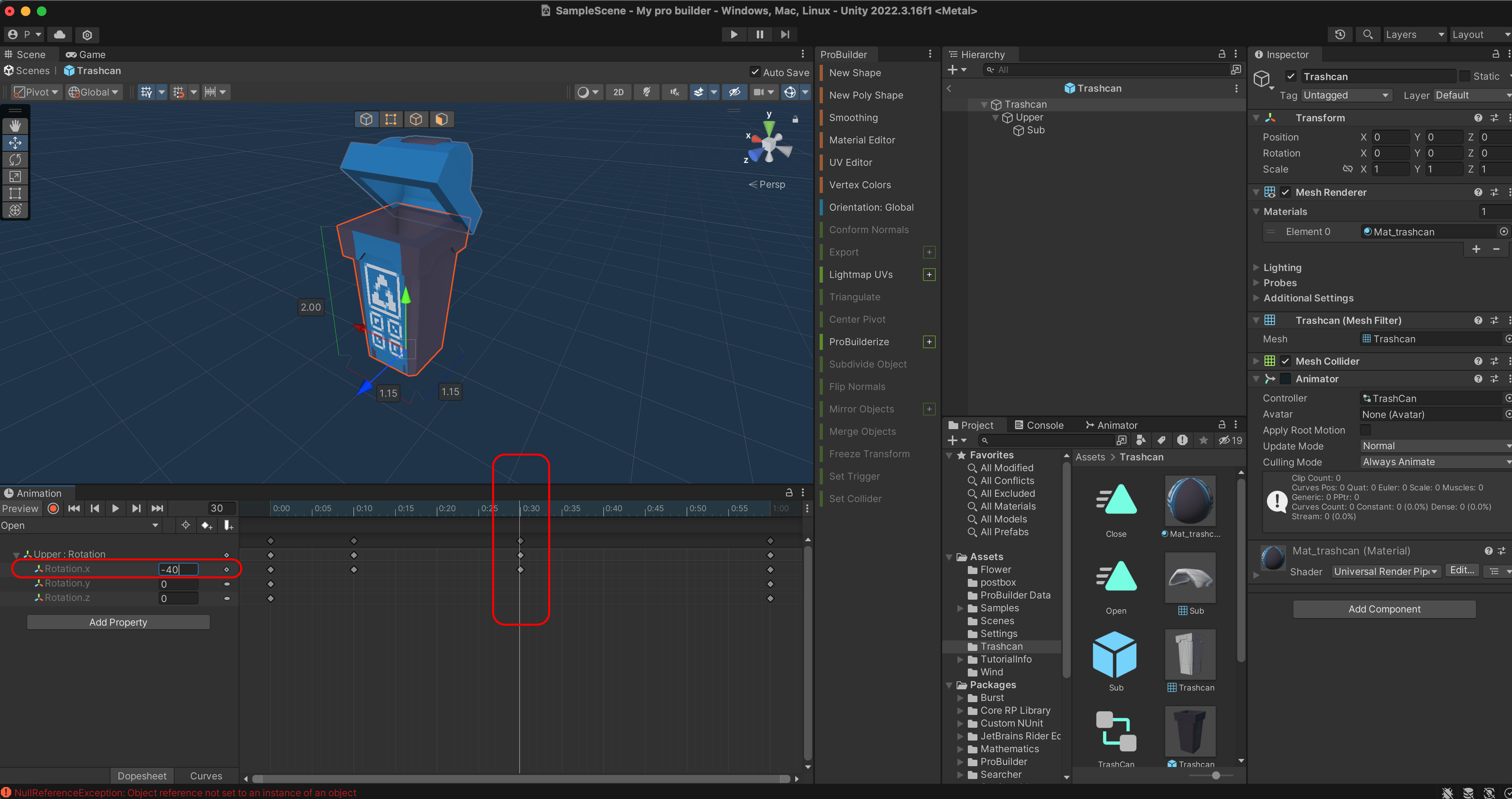This screenshot has width=1512, height=799.
Task: Enable the Animator component checkbox
Action: coord(1285,379)
